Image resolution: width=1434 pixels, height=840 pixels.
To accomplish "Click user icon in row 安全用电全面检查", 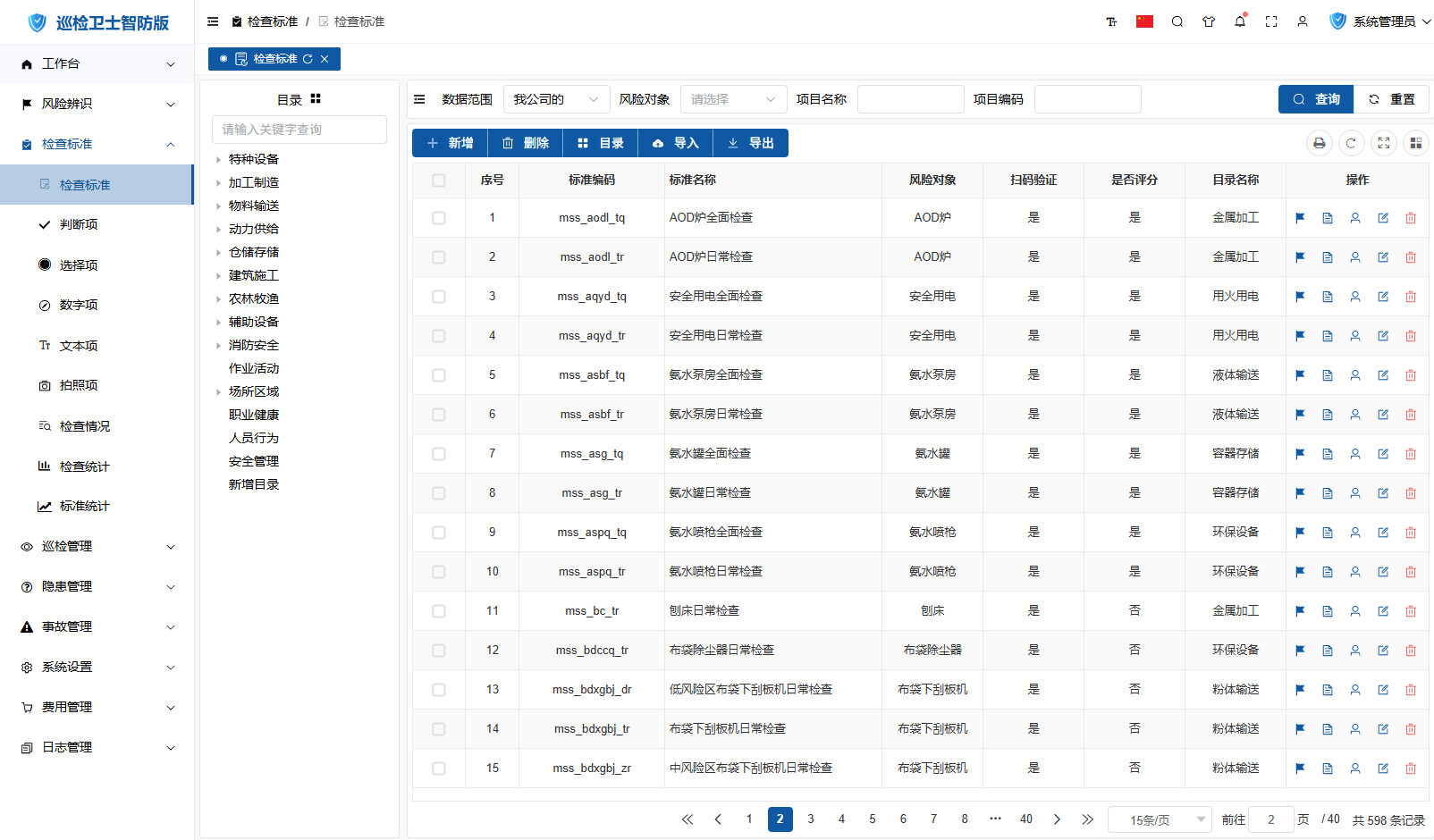I will coord(1355,297).
